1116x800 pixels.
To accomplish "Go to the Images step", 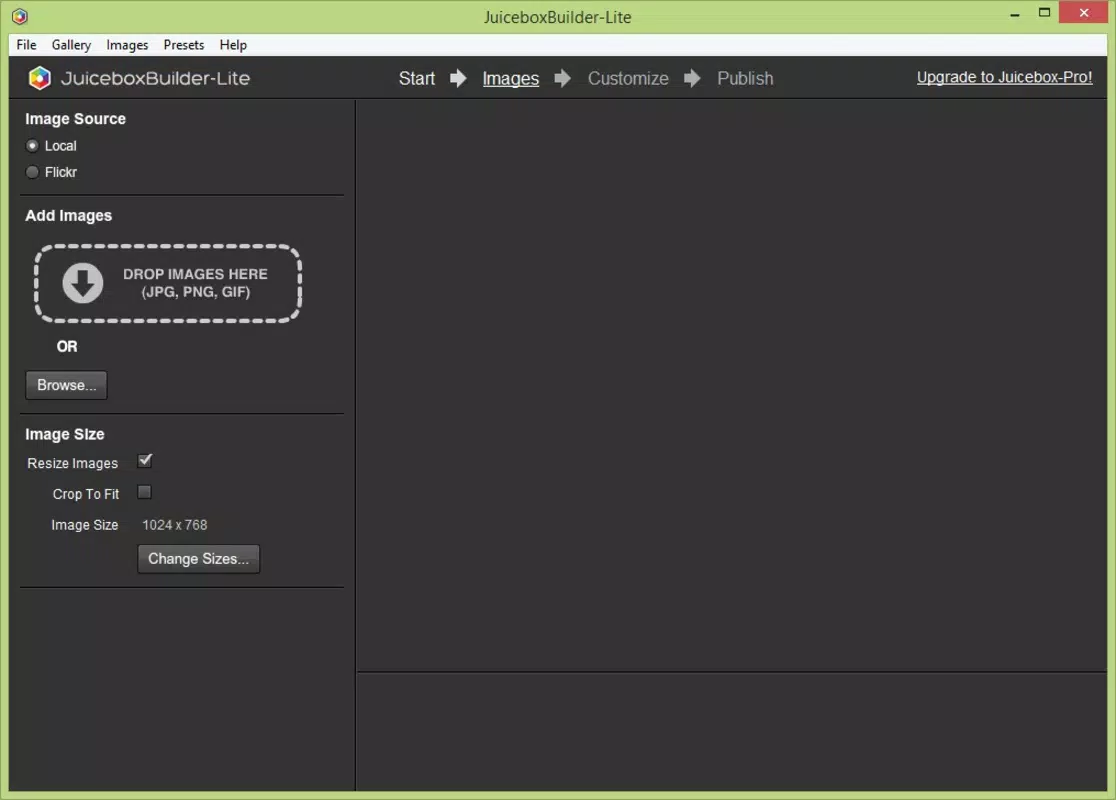I will tap(510, 78).
